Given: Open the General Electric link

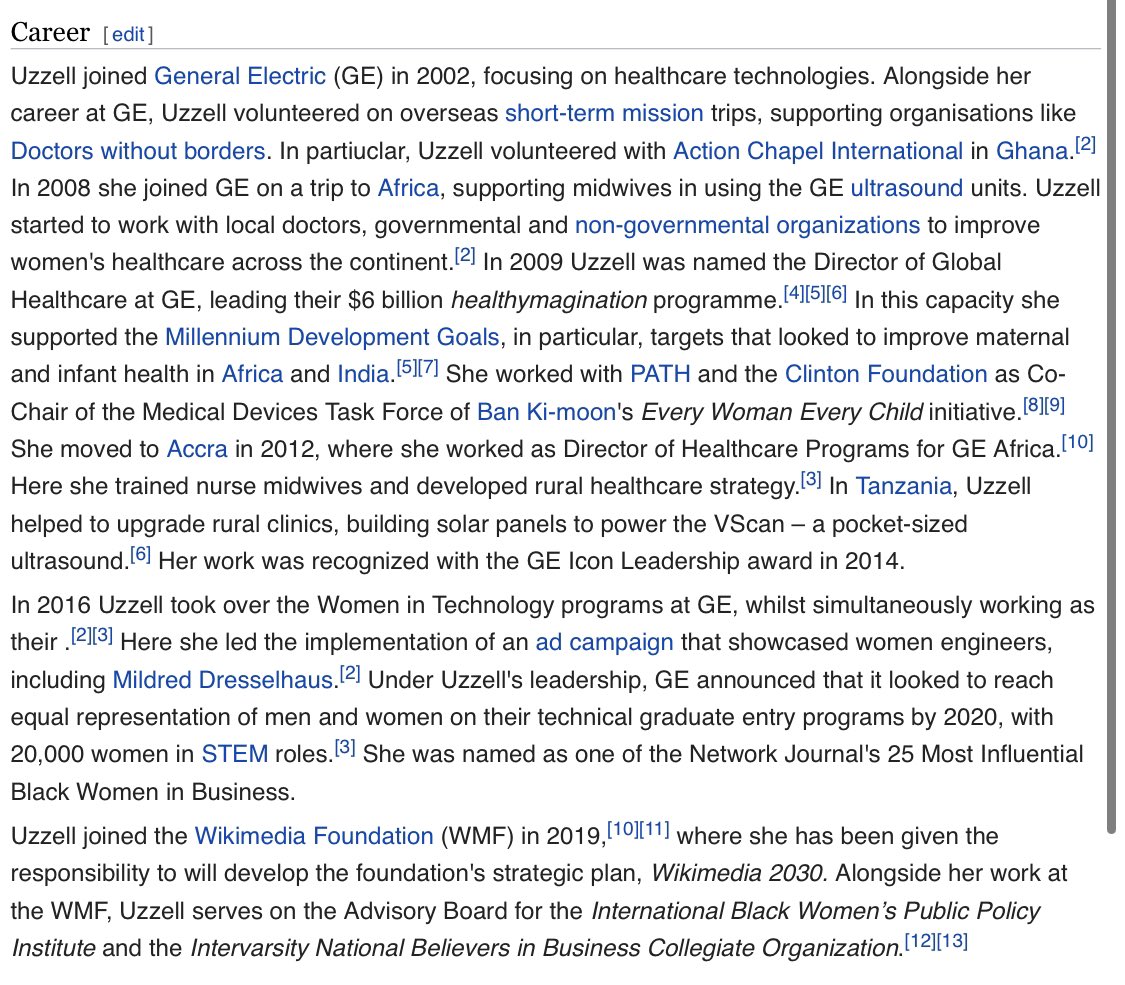Looking at the screenshot, I should (240, 76).
